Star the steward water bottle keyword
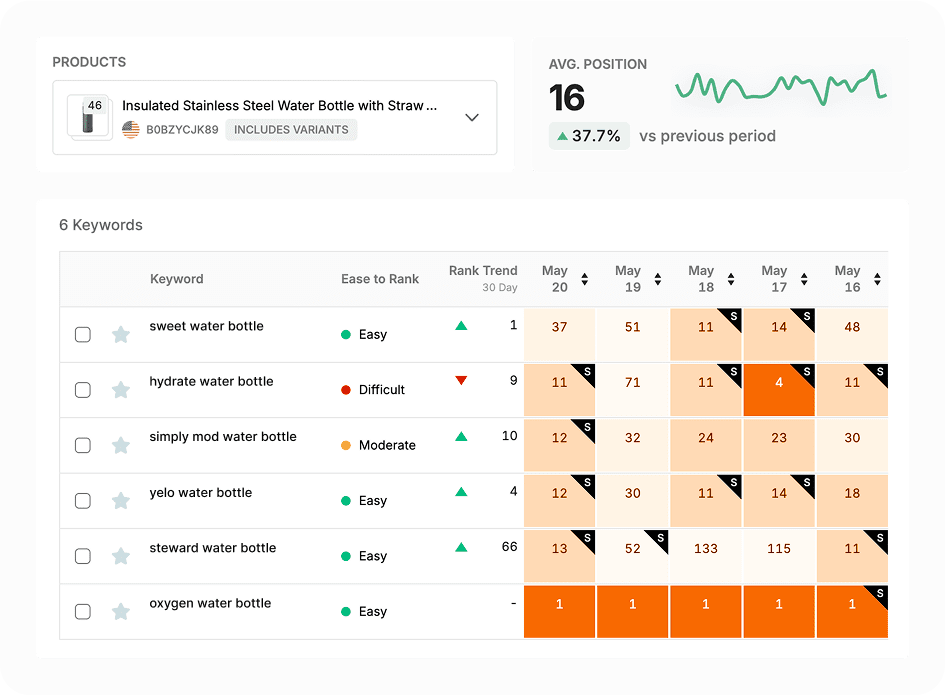Viewport: 945px width, 695px height. point(121,556)
